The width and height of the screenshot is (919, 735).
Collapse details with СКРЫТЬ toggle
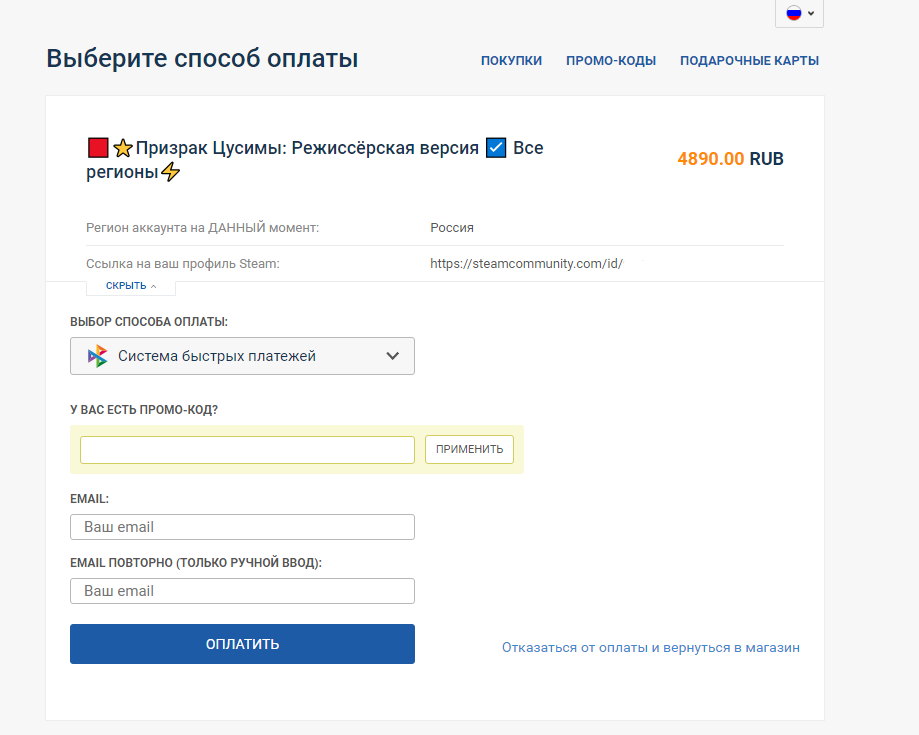click(131, 286)
